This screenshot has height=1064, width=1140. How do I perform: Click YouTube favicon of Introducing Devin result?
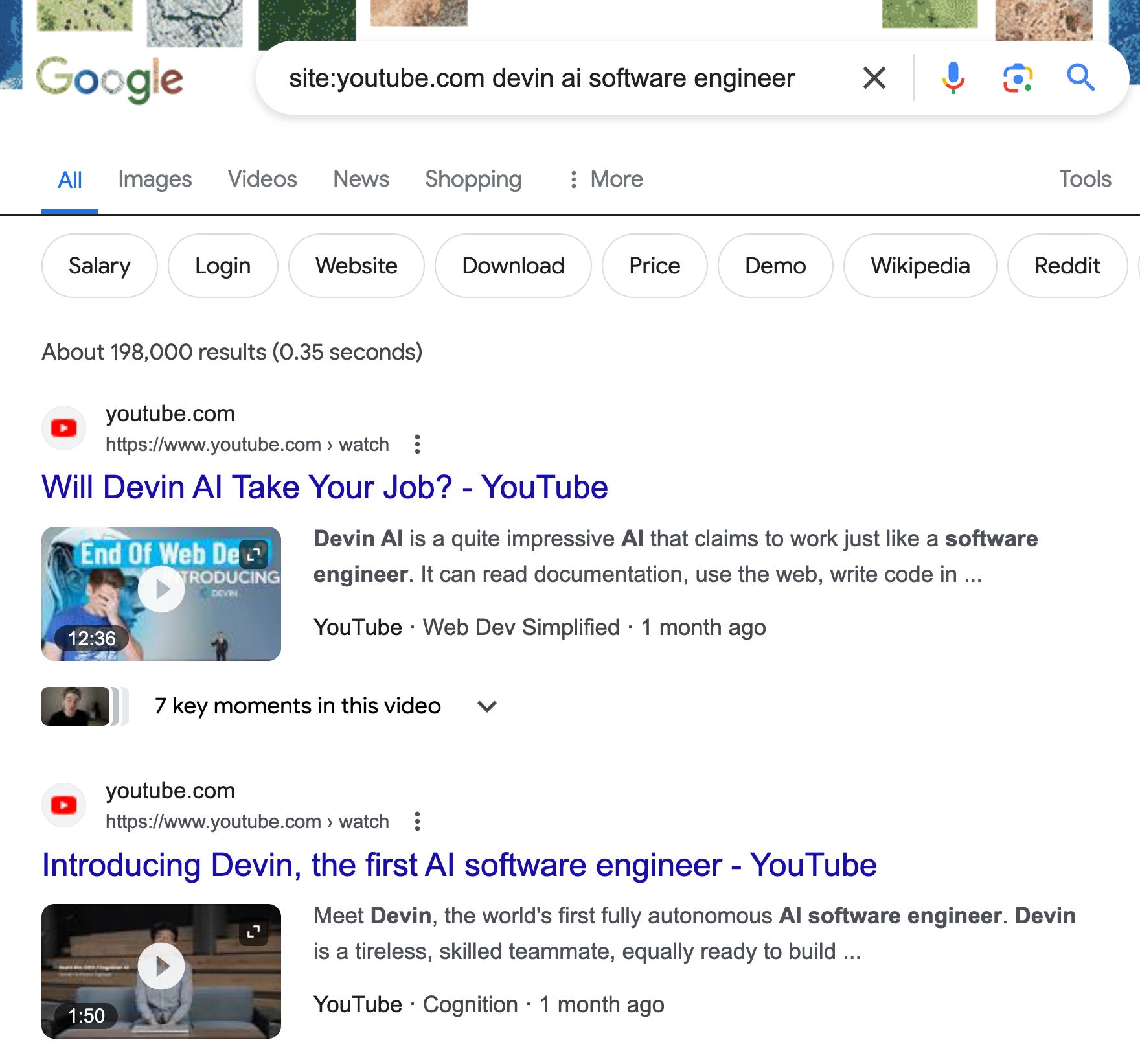point(63,805)
